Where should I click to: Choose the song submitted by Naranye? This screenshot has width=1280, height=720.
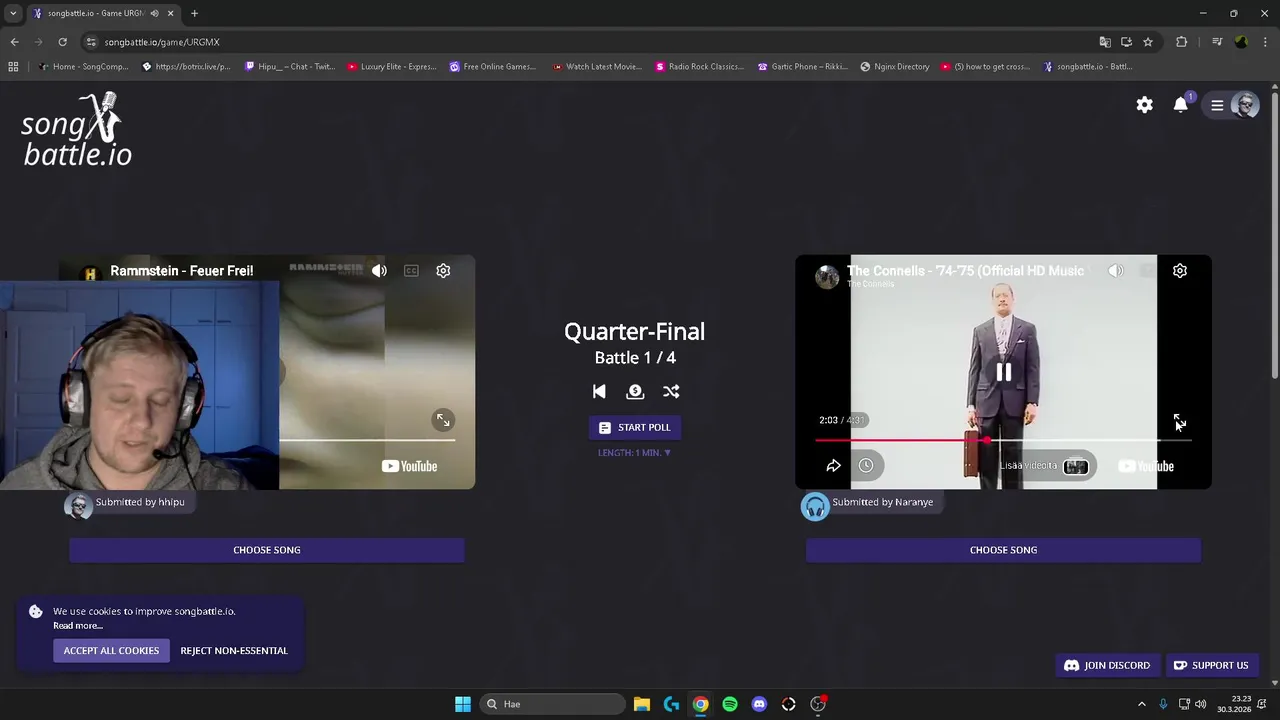coord(1003,550)
